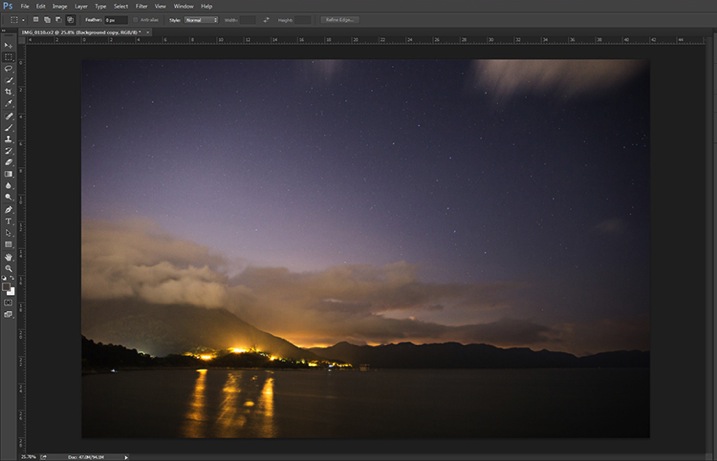The width and height of the screenshot is (717, 461).
Task: Open the Layer menu
Action: point(81,6)
